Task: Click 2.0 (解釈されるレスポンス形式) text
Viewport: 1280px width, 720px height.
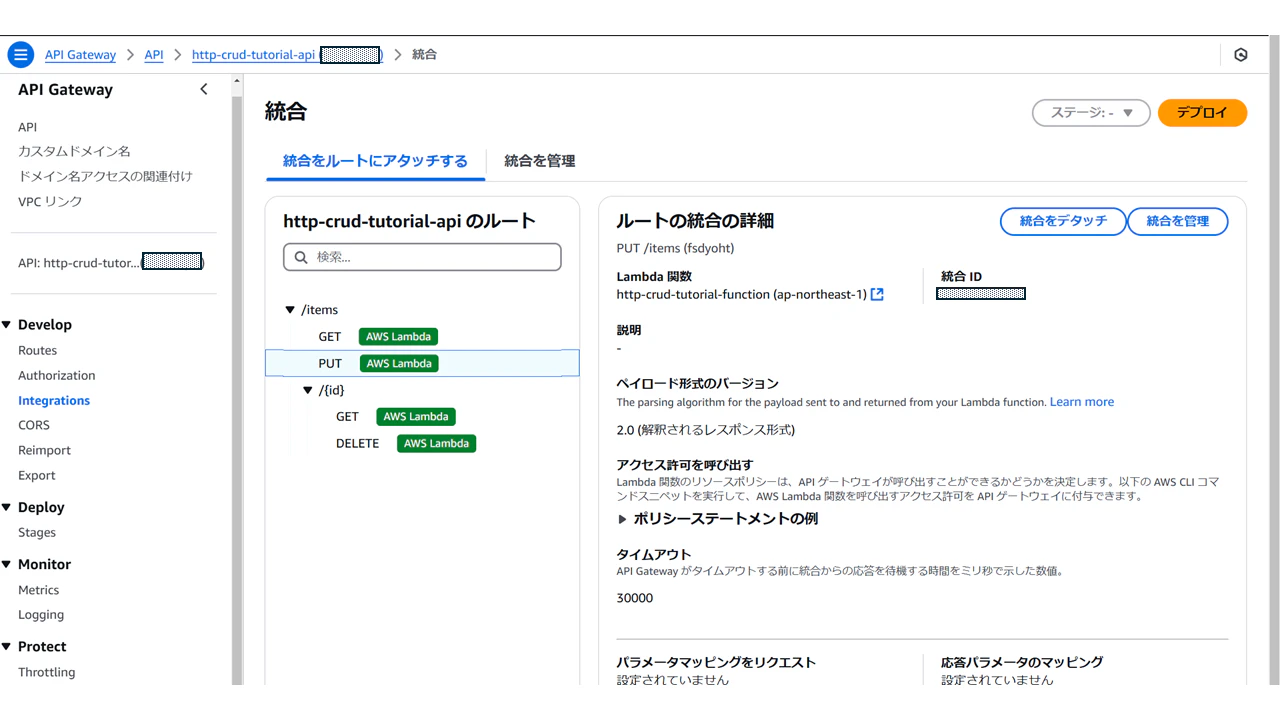Action: (x=706, y=430)
